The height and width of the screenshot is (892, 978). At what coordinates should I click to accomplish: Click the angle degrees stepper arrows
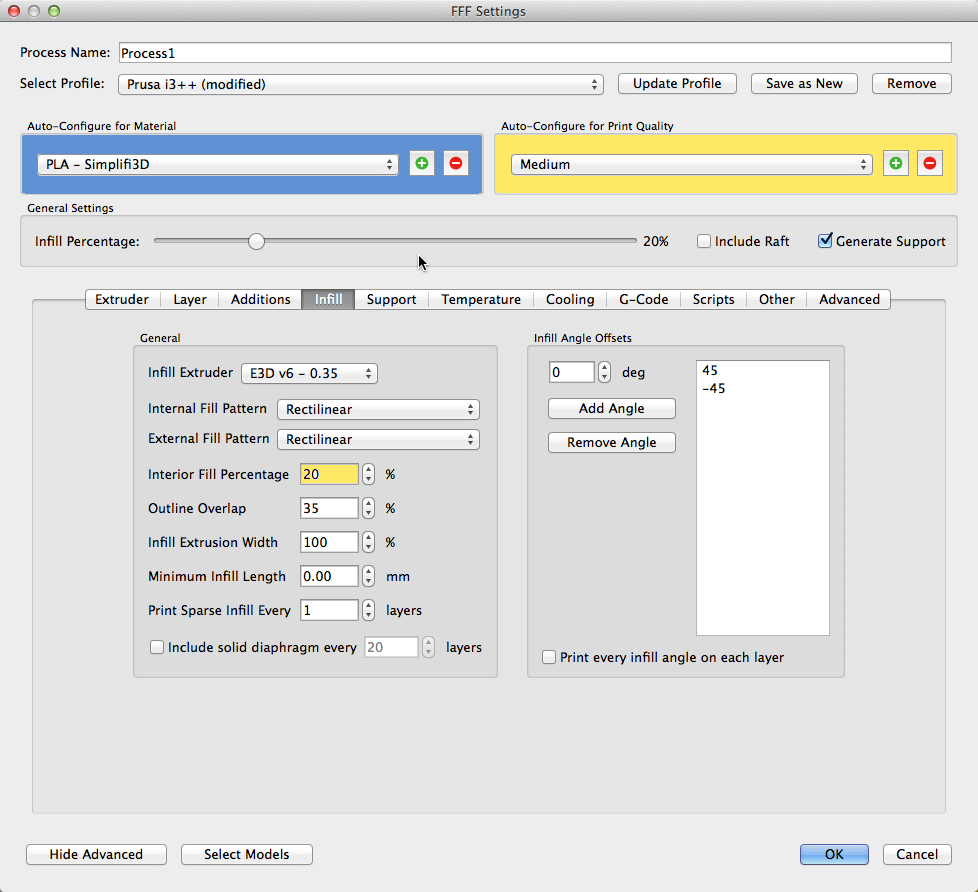click(604, 372)
